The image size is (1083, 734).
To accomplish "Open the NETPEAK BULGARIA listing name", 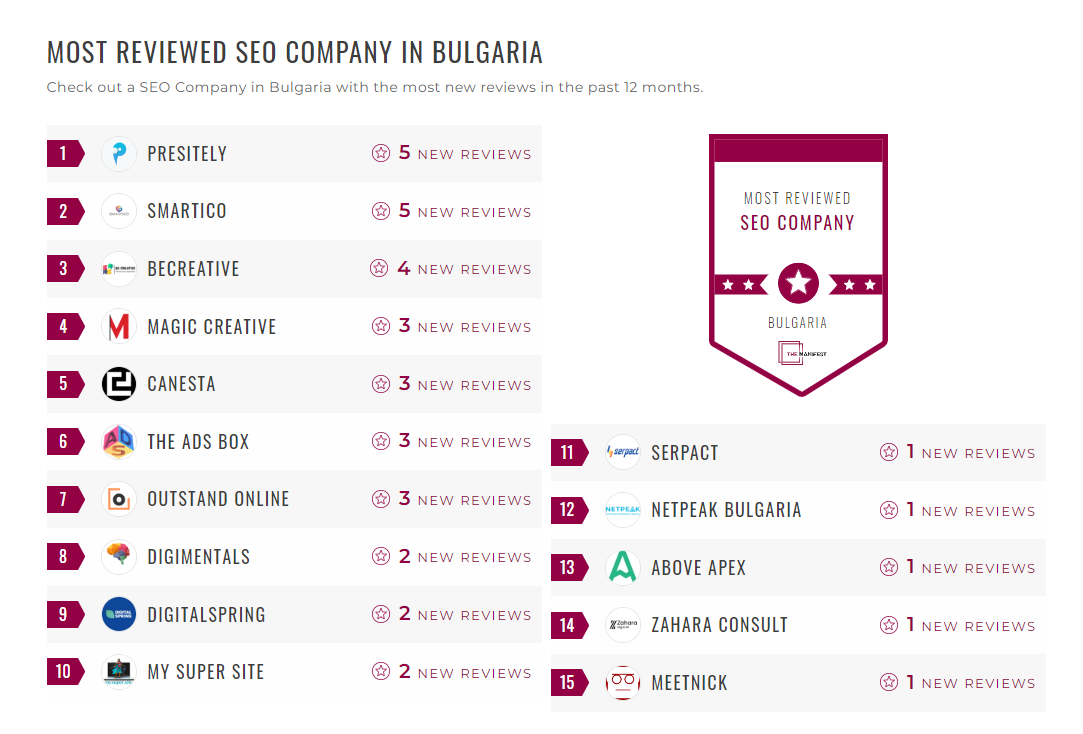I will 726,510.
